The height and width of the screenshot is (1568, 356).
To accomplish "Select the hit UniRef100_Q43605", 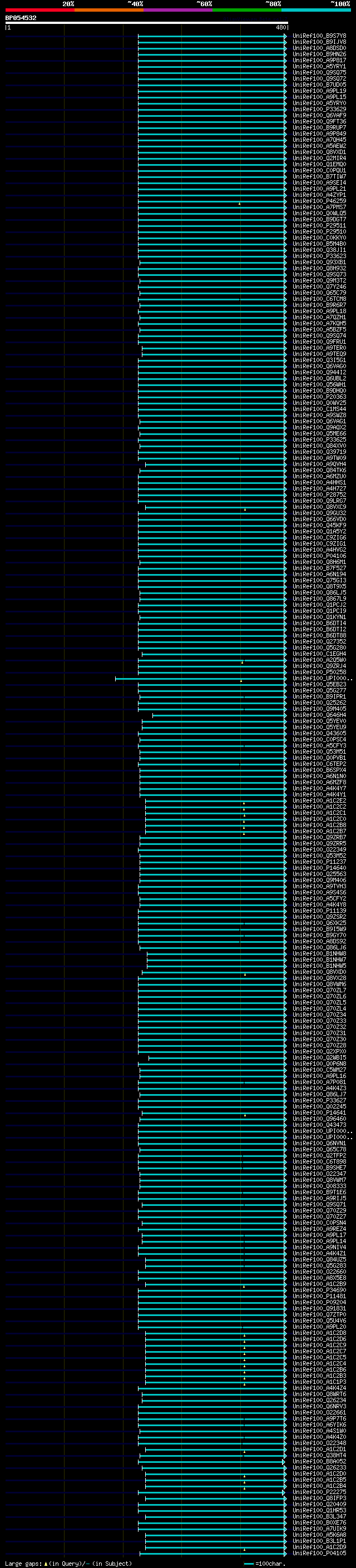I will [319, 734].
